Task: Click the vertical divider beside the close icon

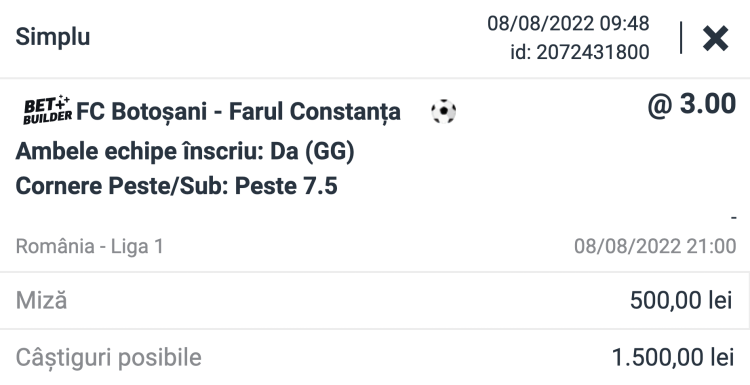Action: point(681,38)
